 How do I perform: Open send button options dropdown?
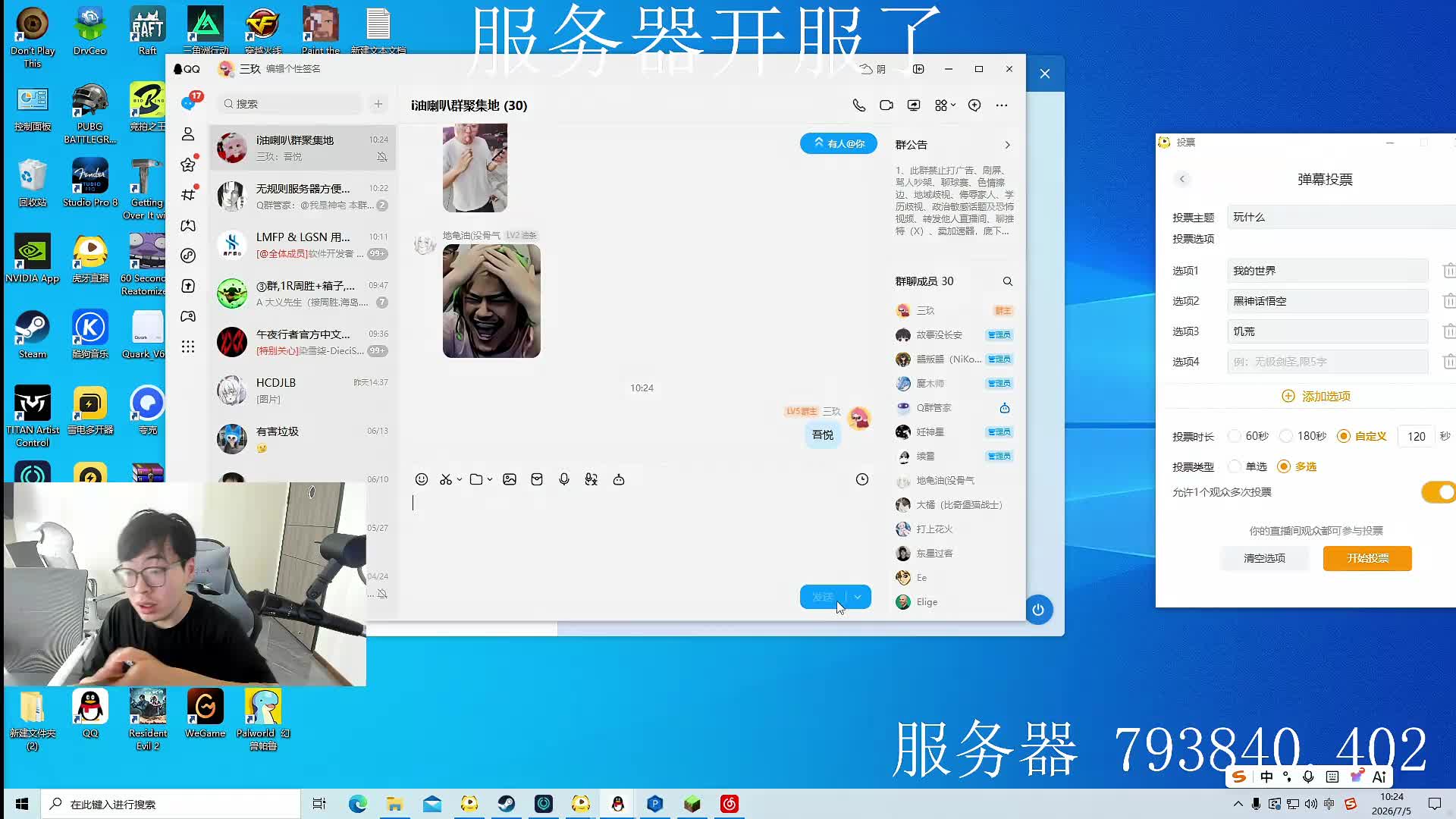(x=858, y=597)
